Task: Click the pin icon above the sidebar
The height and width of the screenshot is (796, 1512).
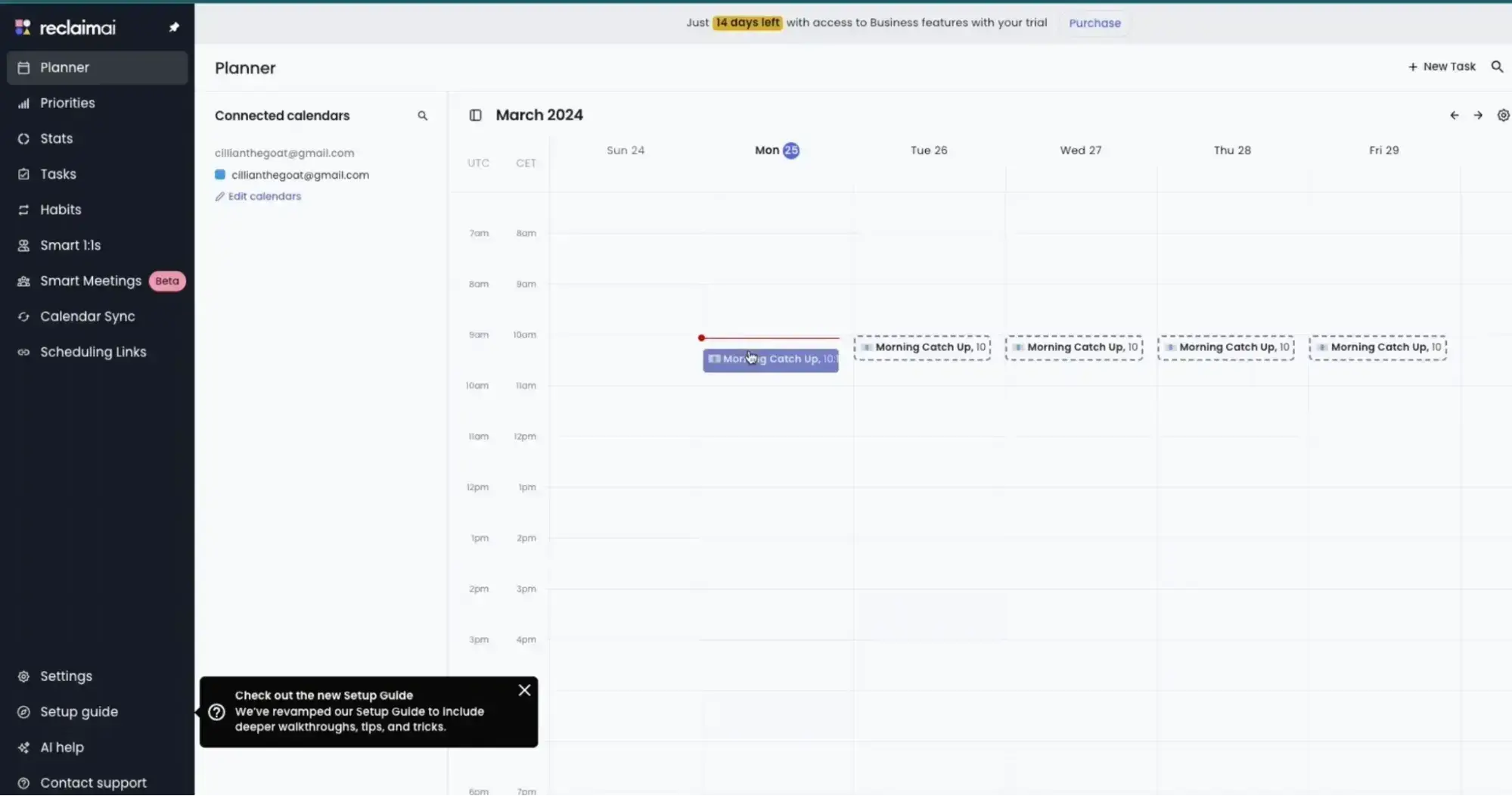Action: tap(174, 27)
